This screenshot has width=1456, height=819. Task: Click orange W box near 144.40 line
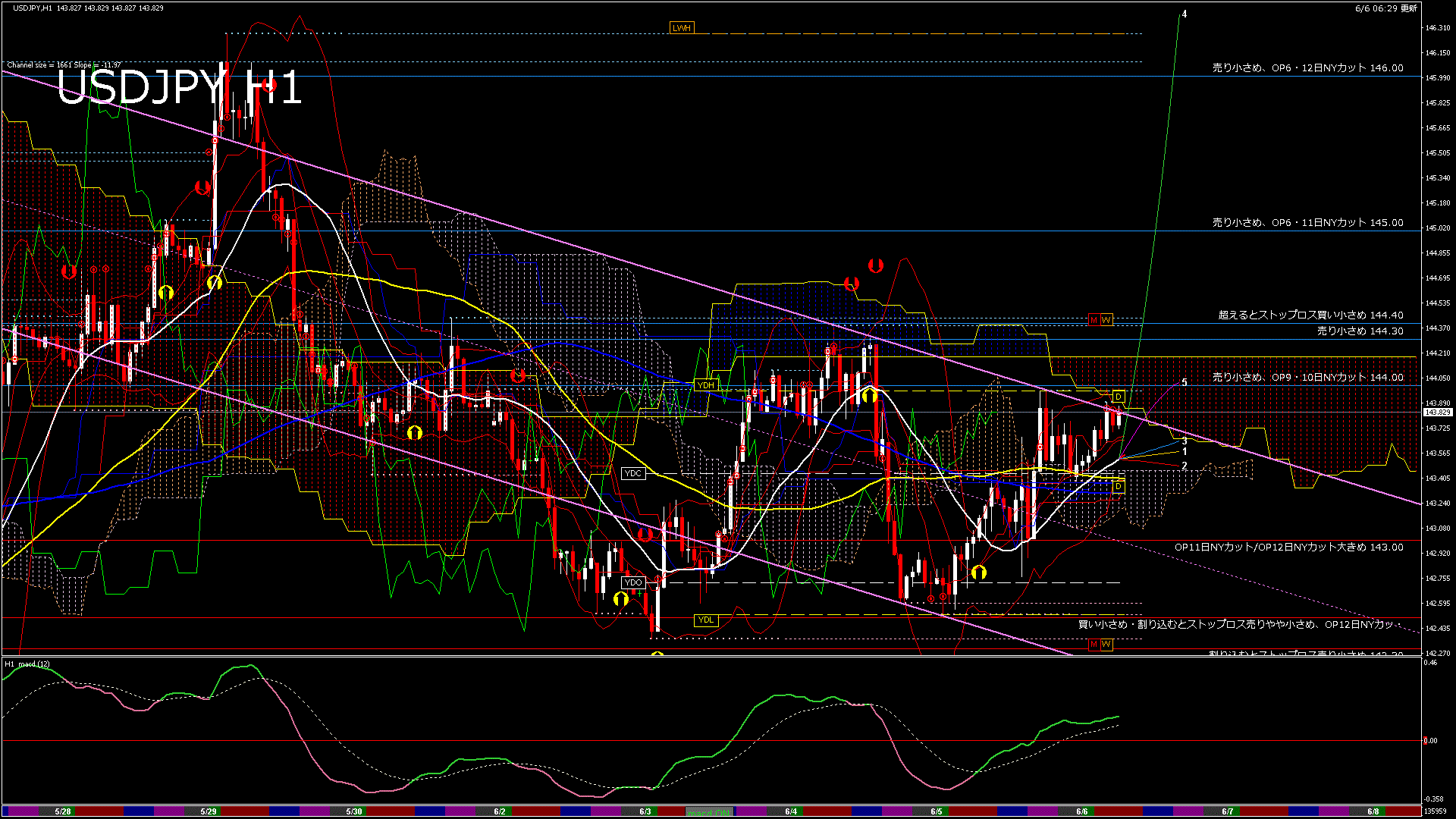(1106, 320)
